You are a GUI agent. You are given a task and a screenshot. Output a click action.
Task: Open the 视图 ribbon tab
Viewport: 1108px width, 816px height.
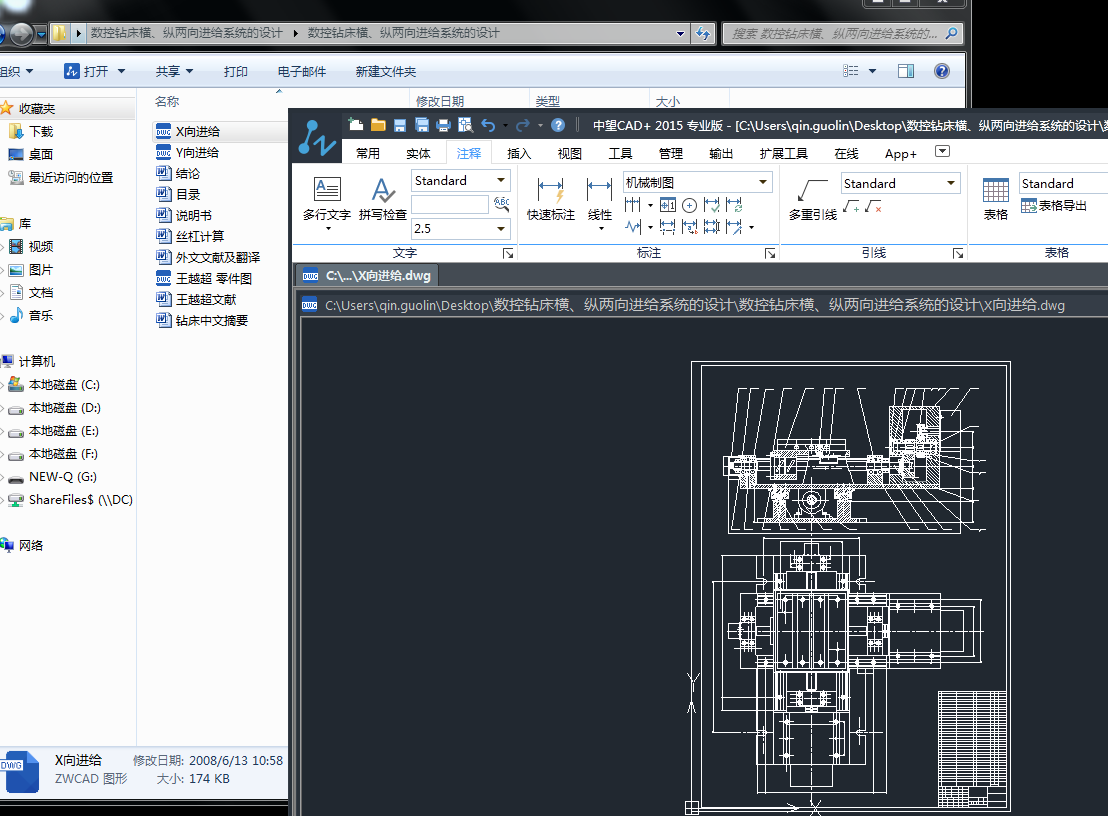[x=569, y=153]
